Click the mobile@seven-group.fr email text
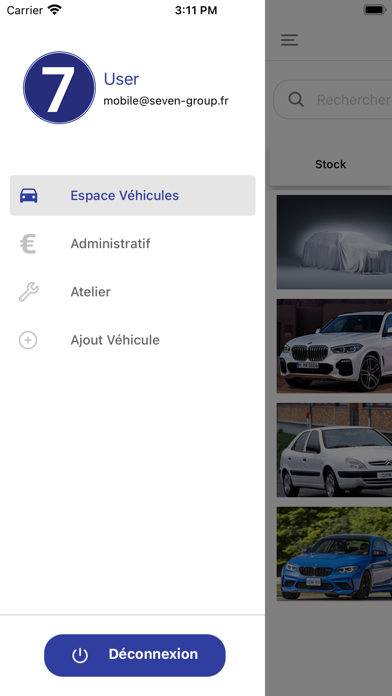The image size is (392, 696). pos(166,101)
